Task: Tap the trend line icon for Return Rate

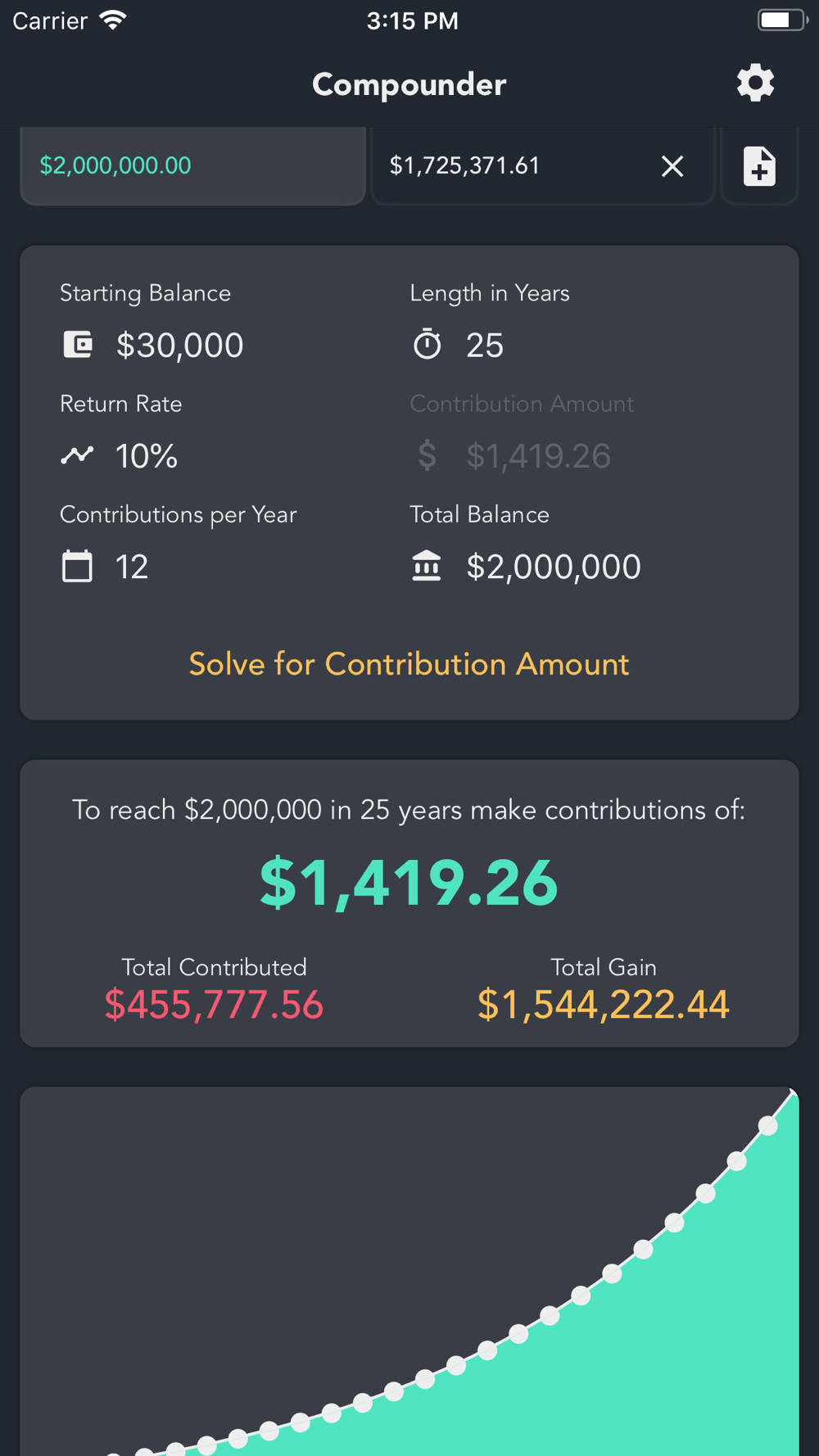Action: tap(77, 455)
